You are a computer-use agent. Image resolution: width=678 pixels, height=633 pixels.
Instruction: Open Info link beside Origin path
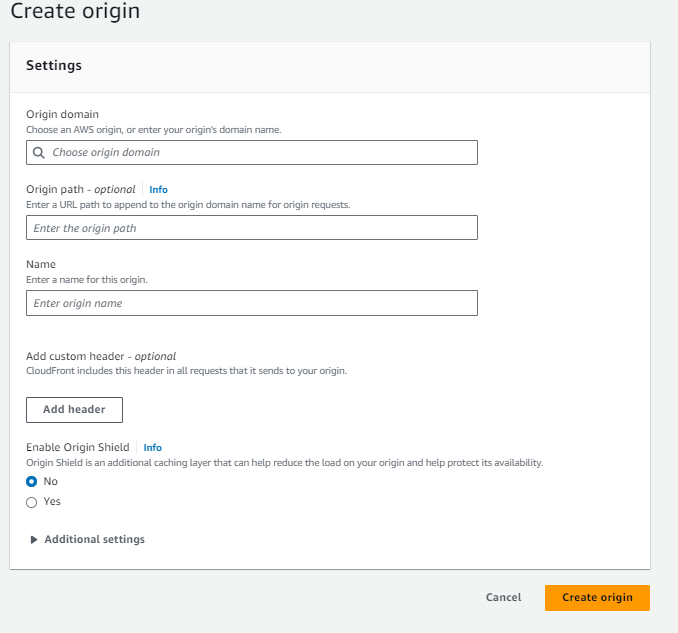(158, 189)
